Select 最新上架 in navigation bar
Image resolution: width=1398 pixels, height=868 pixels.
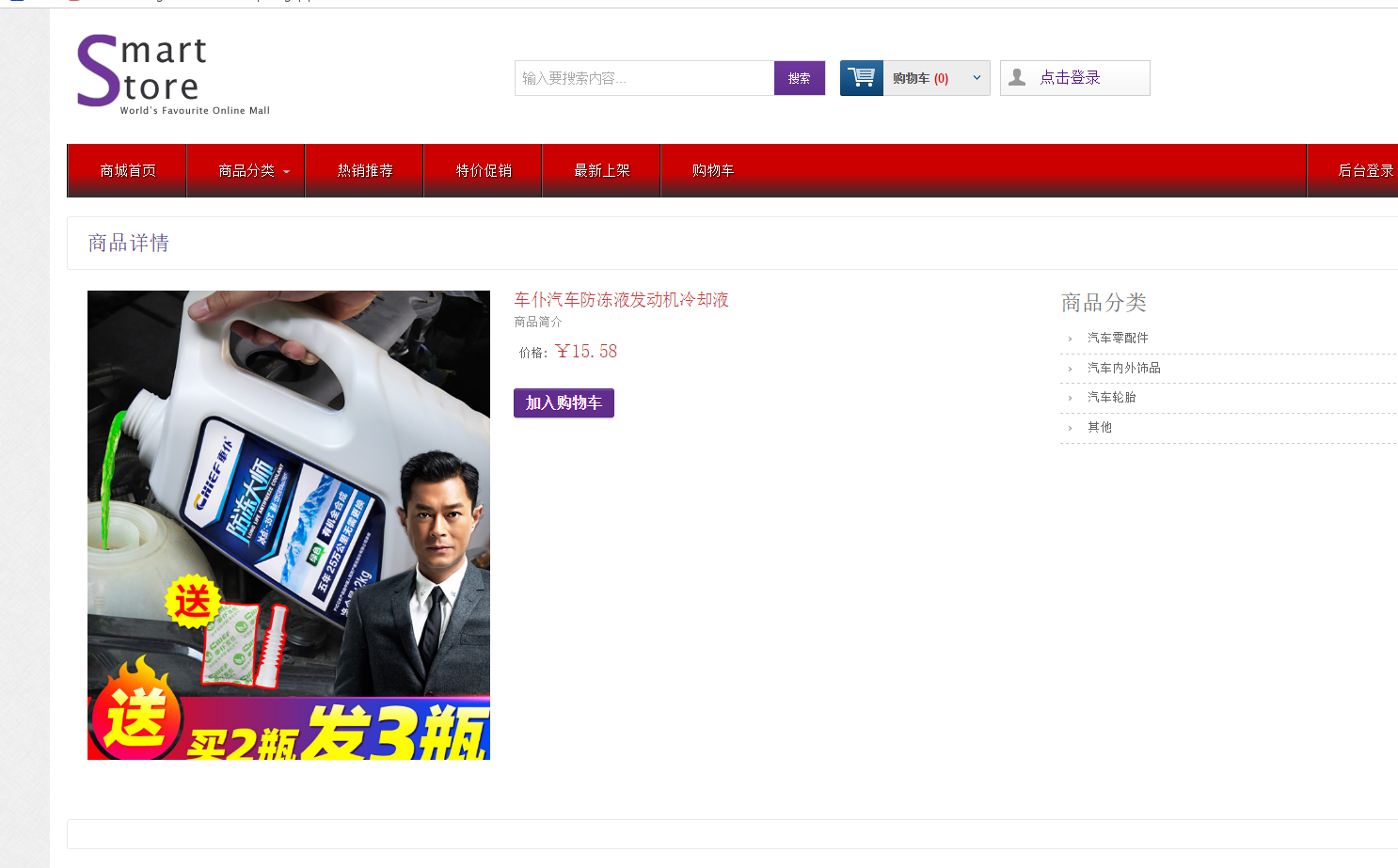click(602, 170)
